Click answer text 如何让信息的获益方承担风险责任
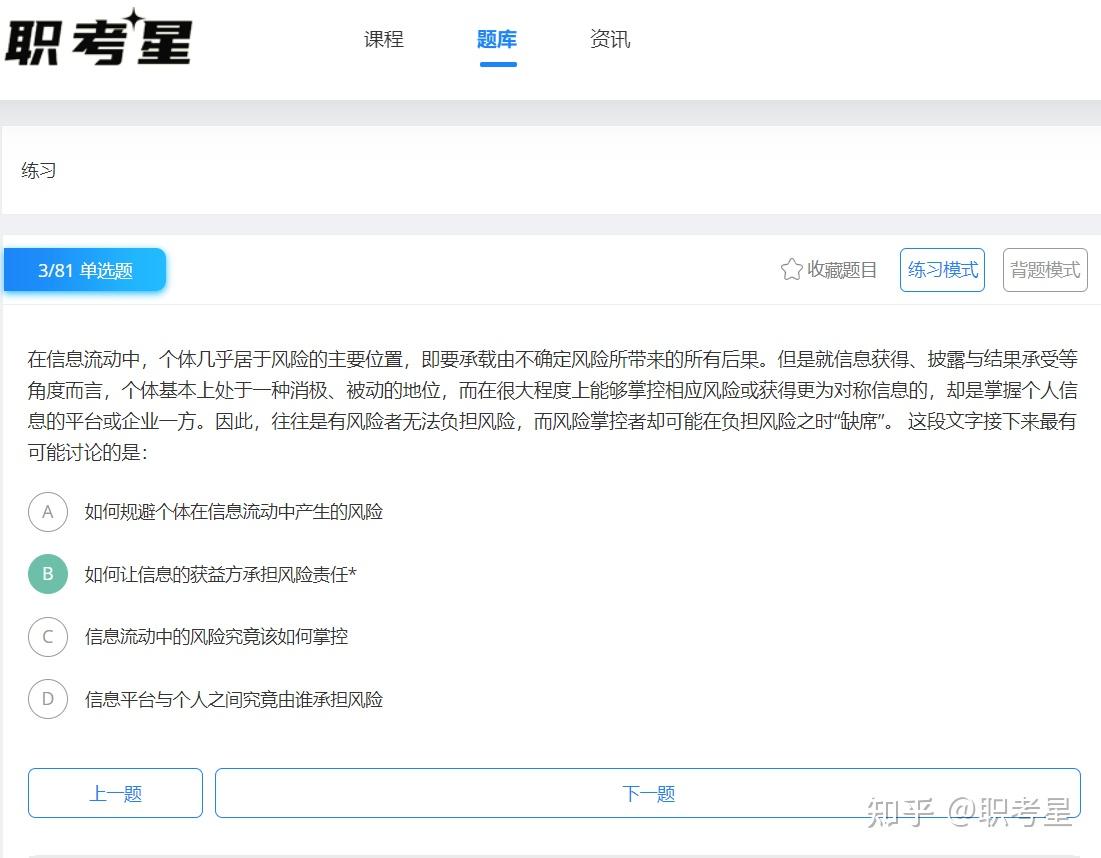Image resolution: width=1101 pixels, height=858 pixels. [220, 574]
